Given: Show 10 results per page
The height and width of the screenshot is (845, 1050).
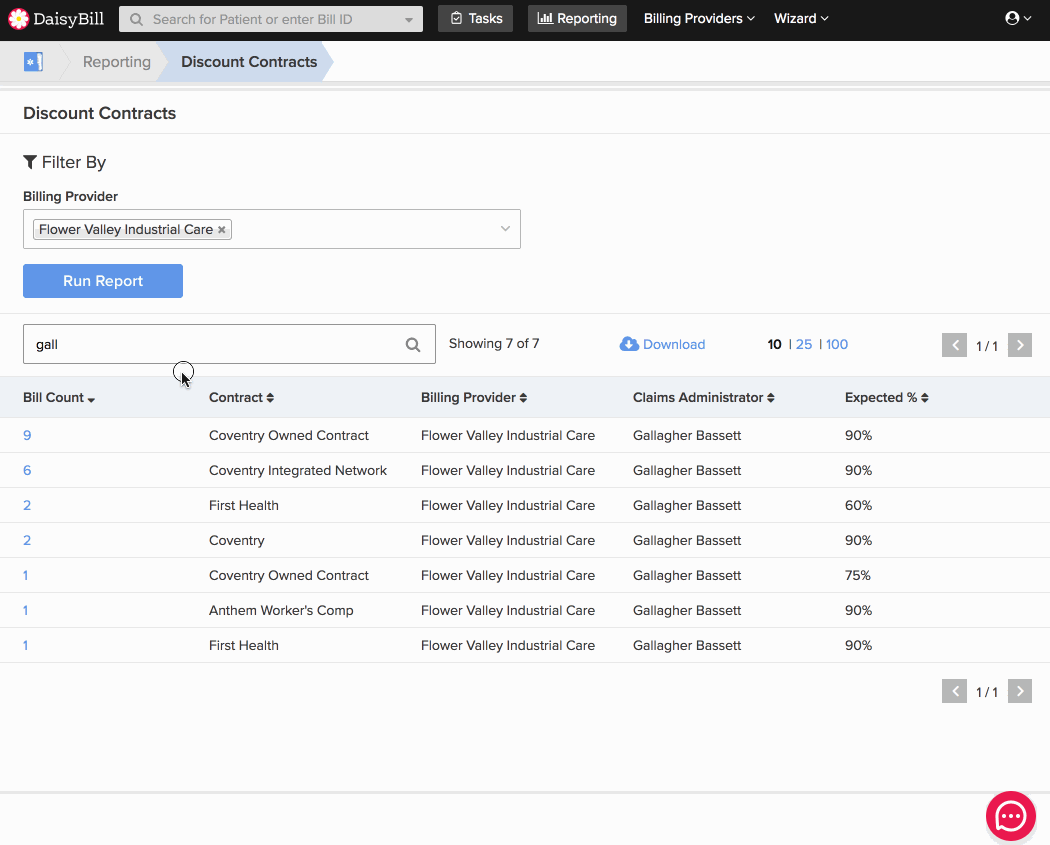Looking at the screenshot, I should 774,344.
